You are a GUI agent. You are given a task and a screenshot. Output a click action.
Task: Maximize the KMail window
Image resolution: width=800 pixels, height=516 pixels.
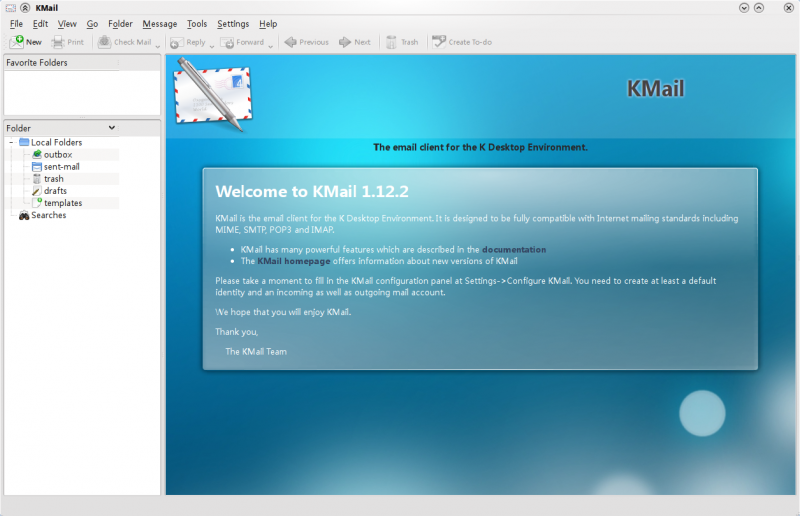(x=759, y=8)
